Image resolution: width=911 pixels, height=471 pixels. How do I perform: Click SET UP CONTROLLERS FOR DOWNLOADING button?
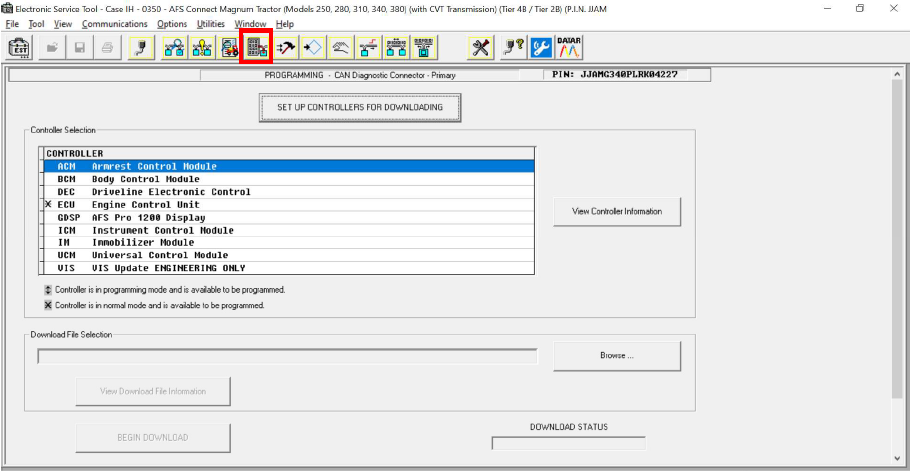pos(360,107)
